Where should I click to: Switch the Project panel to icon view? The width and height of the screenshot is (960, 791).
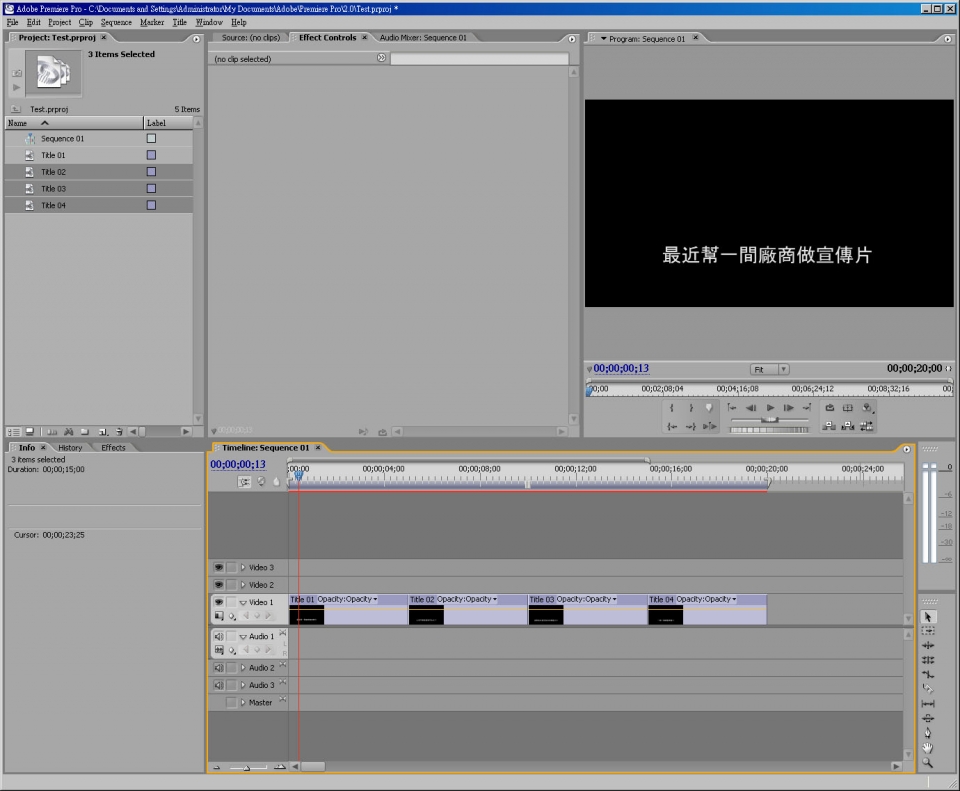tap(29, 431)
